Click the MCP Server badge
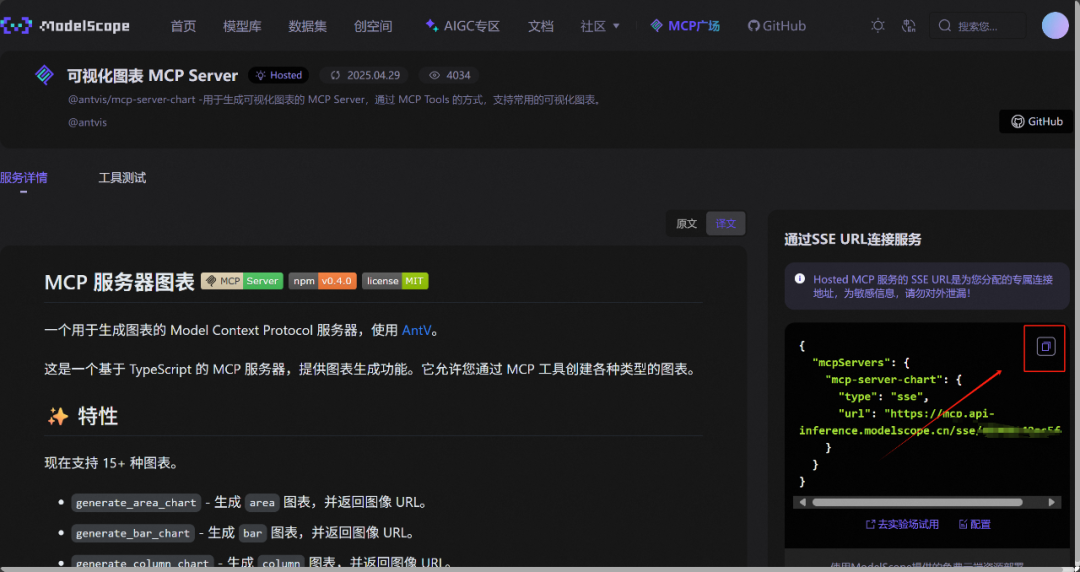The image size is (1080, 572). 242,280
